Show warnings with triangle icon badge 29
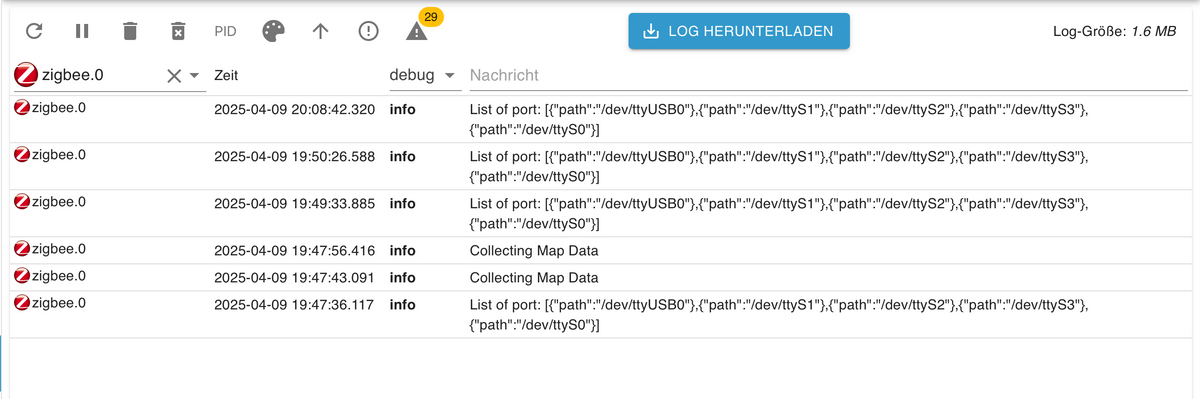The height and width of the screenshot is (399, 1200). [x=417, y=31]
